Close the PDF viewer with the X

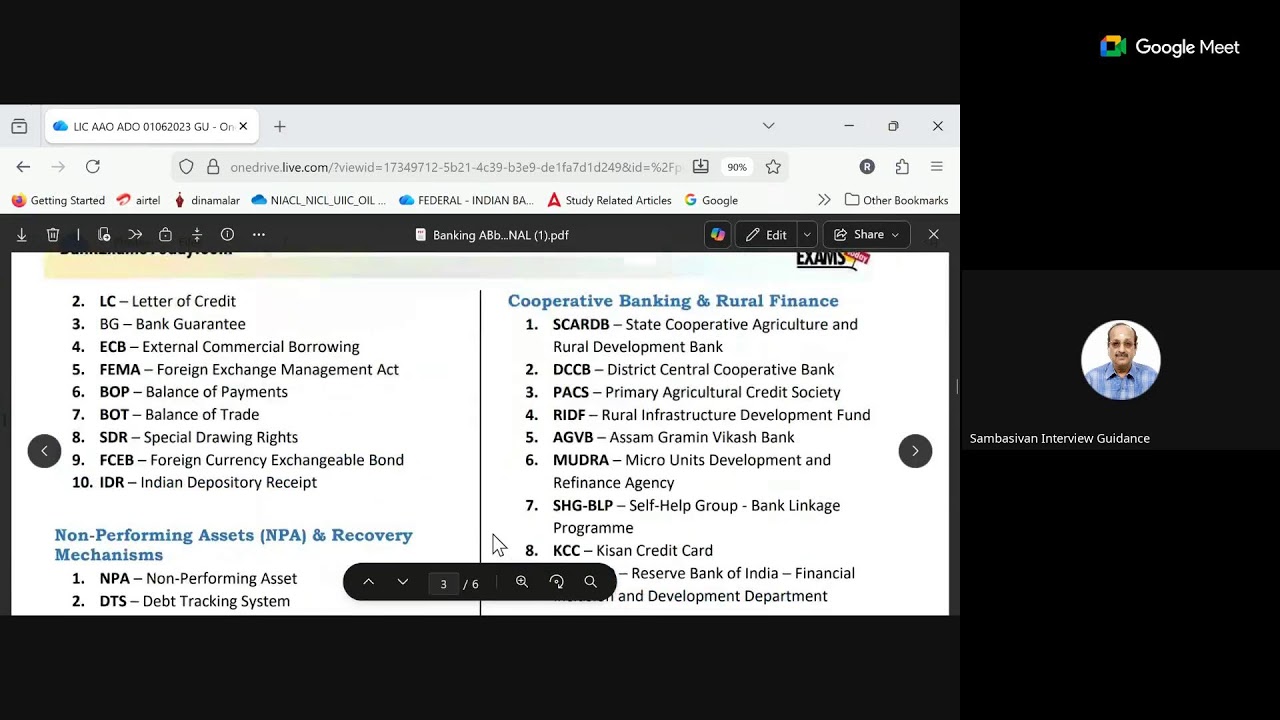(933, 235)
